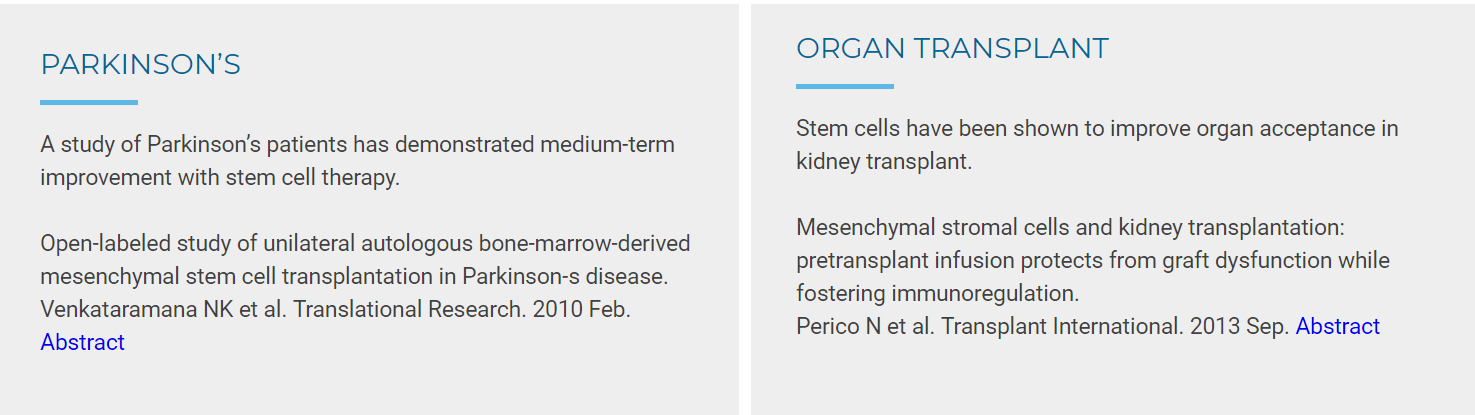Screen dimensions: 1475x415
Task: Click the "Open-labeled study of unilateral autologous" title line
Action: pyautogui.click(x=365, y=244)
